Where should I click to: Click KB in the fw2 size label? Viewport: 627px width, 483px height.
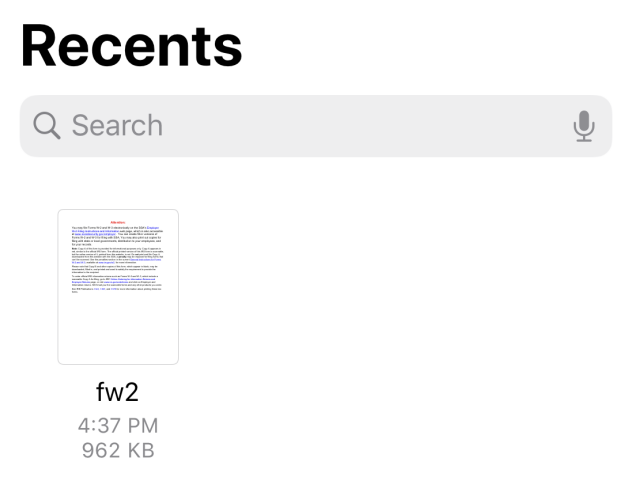[141, 450]
